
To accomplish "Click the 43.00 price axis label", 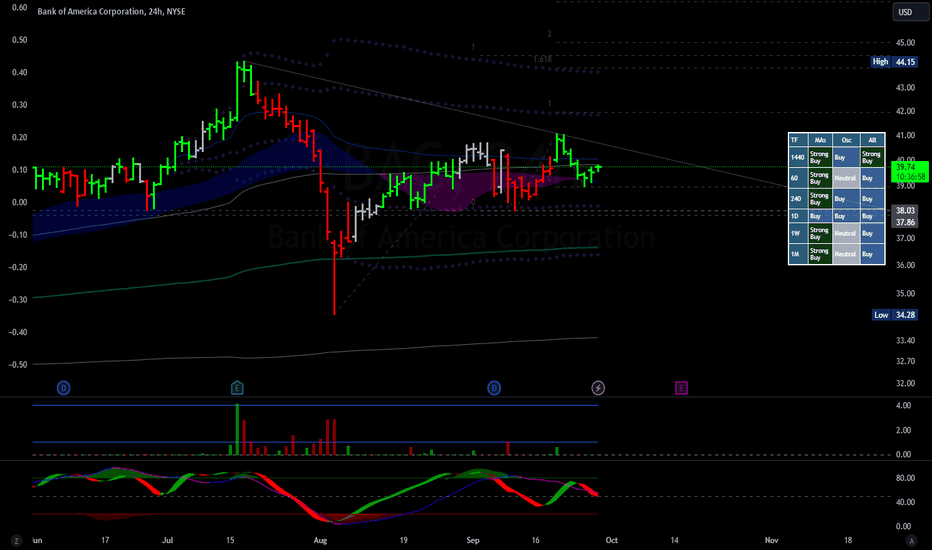I will click(905, 87).
